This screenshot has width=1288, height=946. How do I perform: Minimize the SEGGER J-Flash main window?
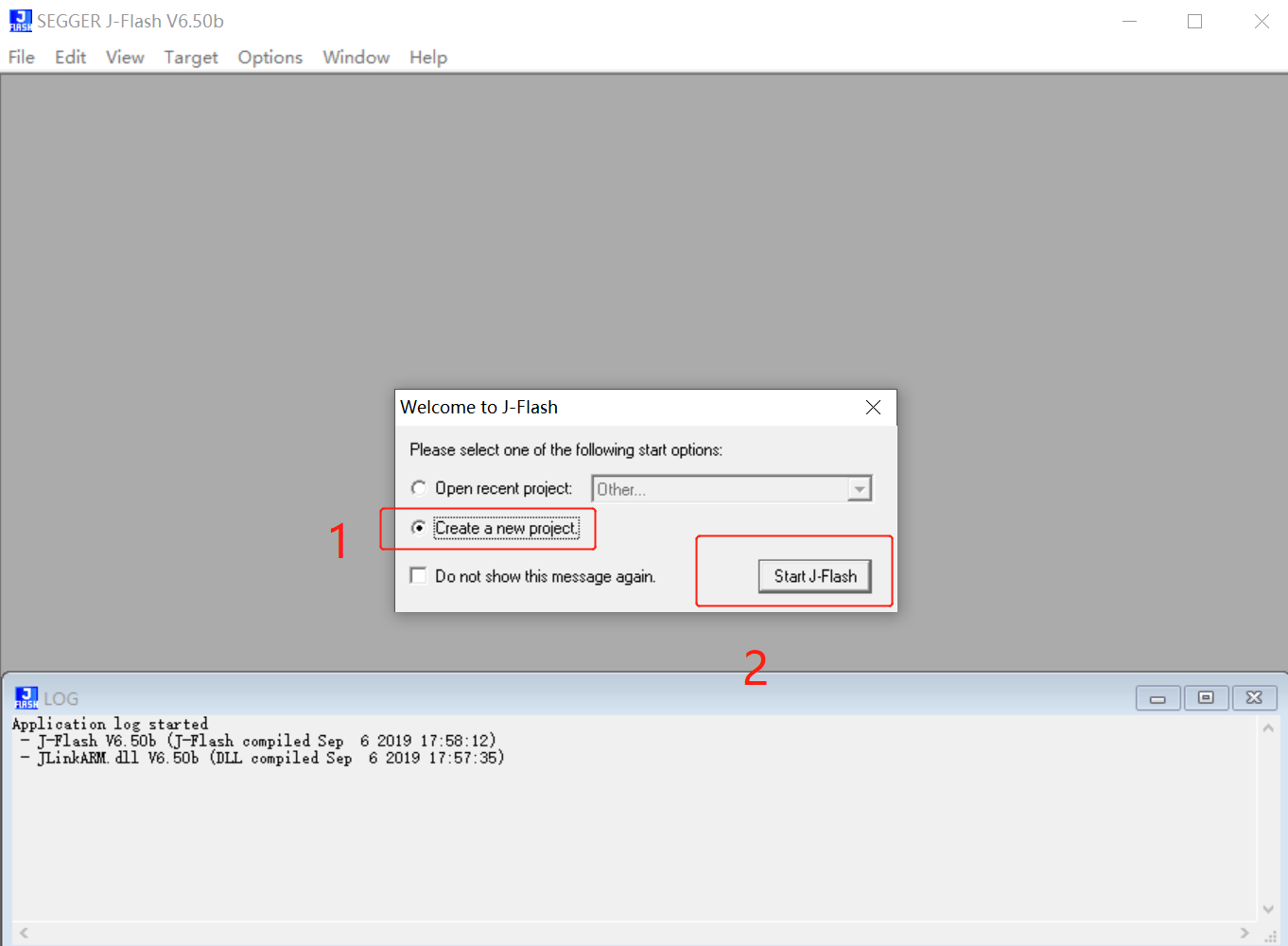[1129, 21]
